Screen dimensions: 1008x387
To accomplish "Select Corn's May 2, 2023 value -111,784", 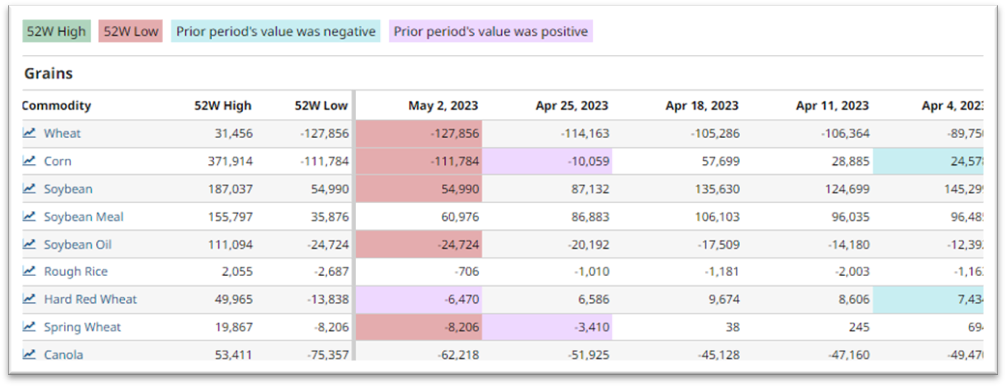I will (x=418, y=161).
